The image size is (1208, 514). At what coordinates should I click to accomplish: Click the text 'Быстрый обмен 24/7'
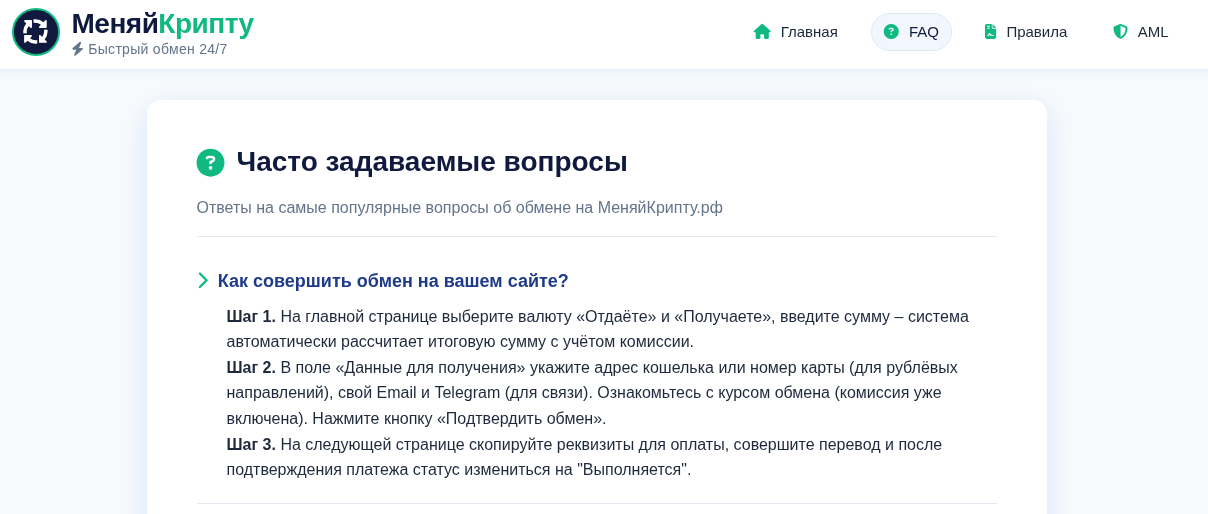click(x=158, y=49)
